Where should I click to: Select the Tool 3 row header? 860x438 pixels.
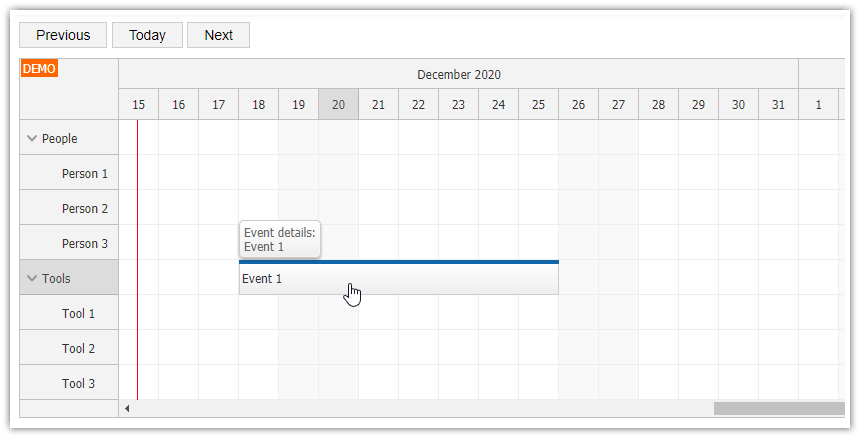coord(78,384)
